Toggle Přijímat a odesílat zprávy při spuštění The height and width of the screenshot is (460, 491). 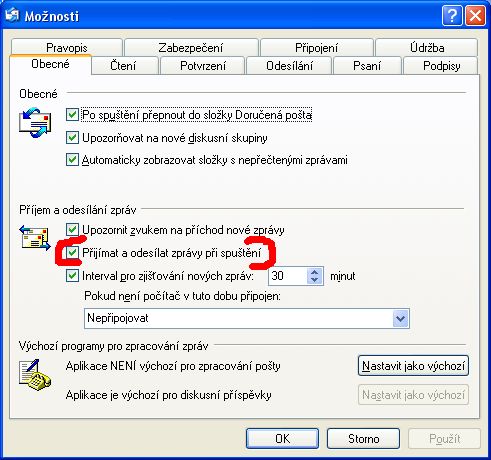(x=72, y=253)
